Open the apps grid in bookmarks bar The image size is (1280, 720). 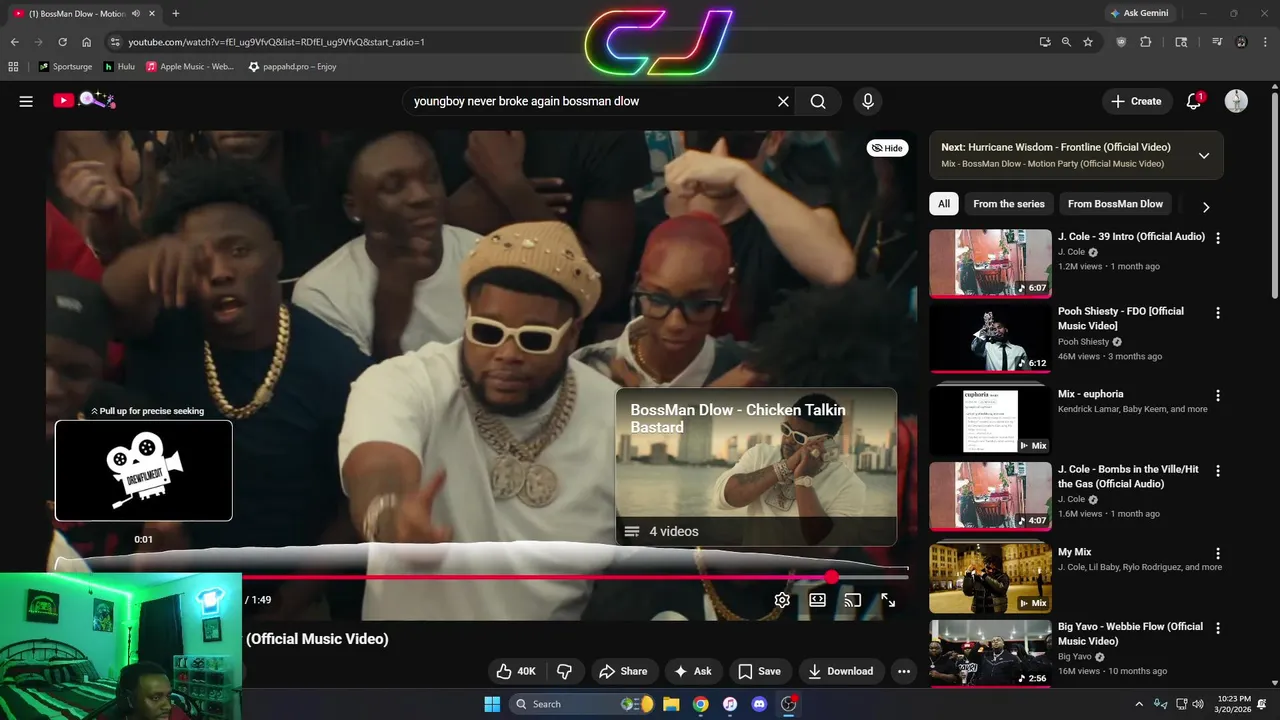click(13, 66)
